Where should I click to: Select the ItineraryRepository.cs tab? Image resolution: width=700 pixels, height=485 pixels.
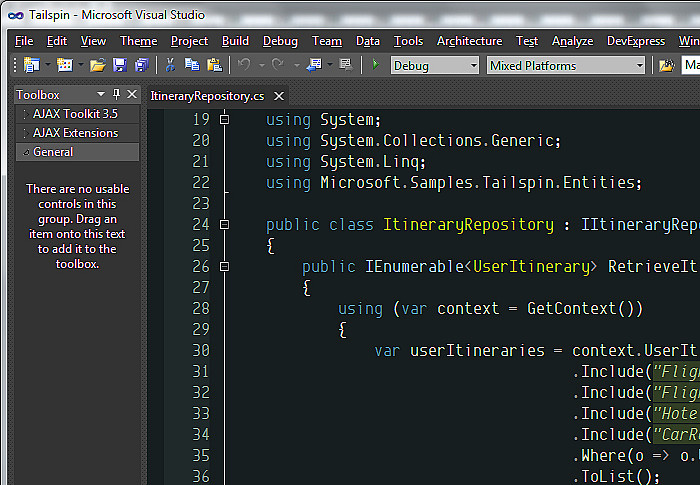pos(207,96)
